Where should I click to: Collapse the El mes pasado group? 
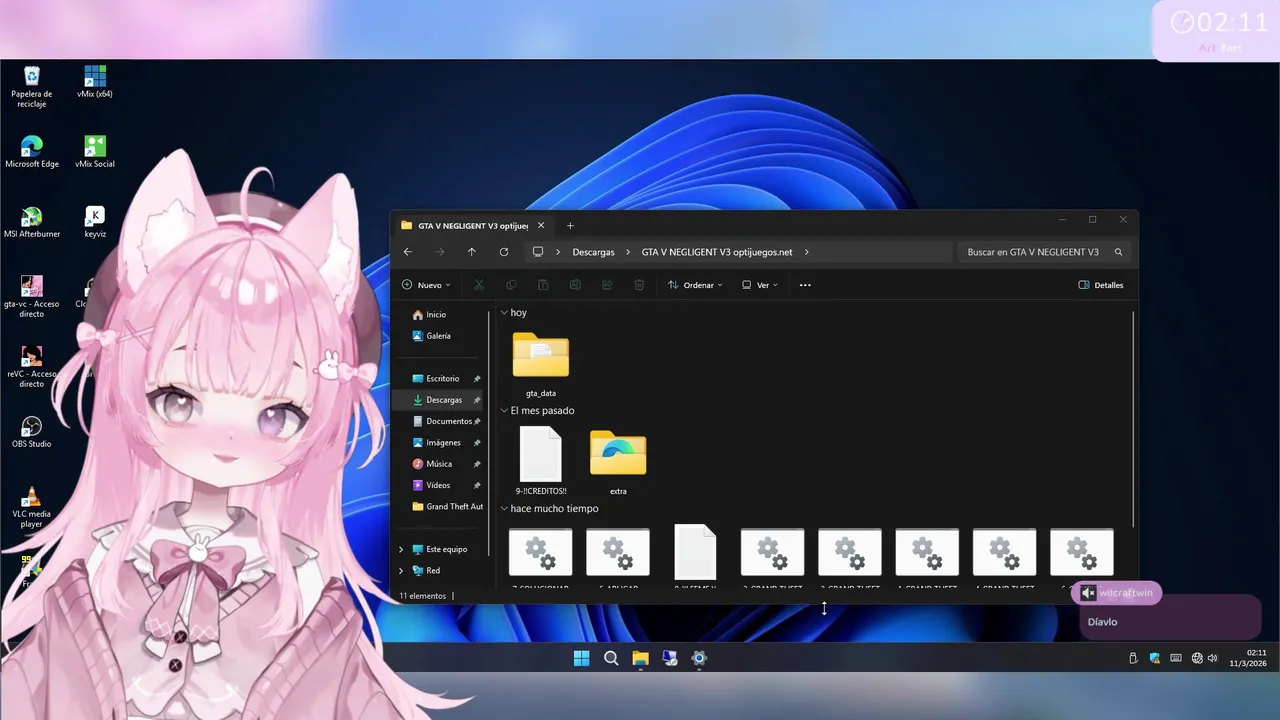pyautogui.click(x=505, y=411)
